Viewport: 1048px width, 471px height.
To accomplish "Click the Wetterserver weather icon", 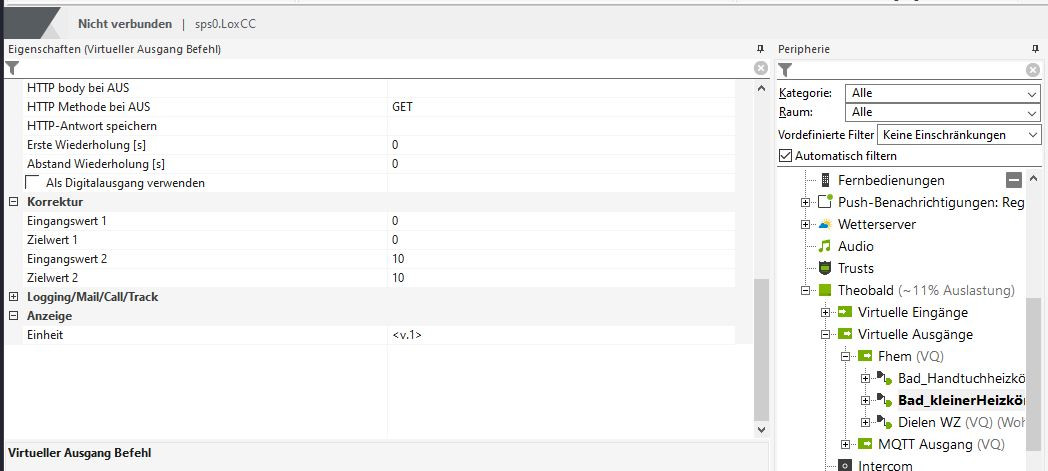I will pyautogui.click(x=825, y=224).
